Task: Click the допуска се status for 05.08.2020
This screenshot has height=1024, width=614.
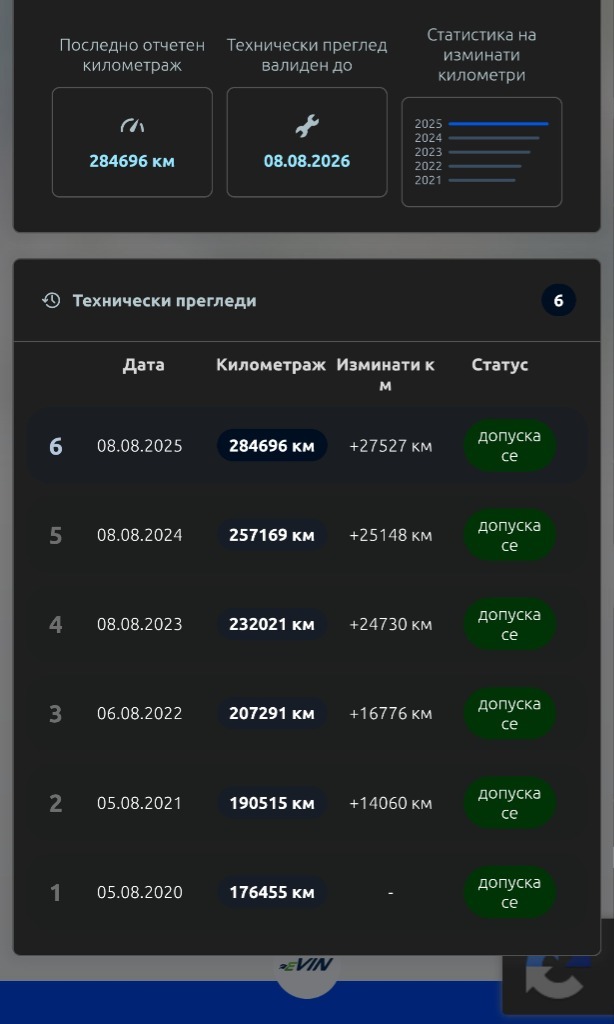Action: [x=509, y=892]
